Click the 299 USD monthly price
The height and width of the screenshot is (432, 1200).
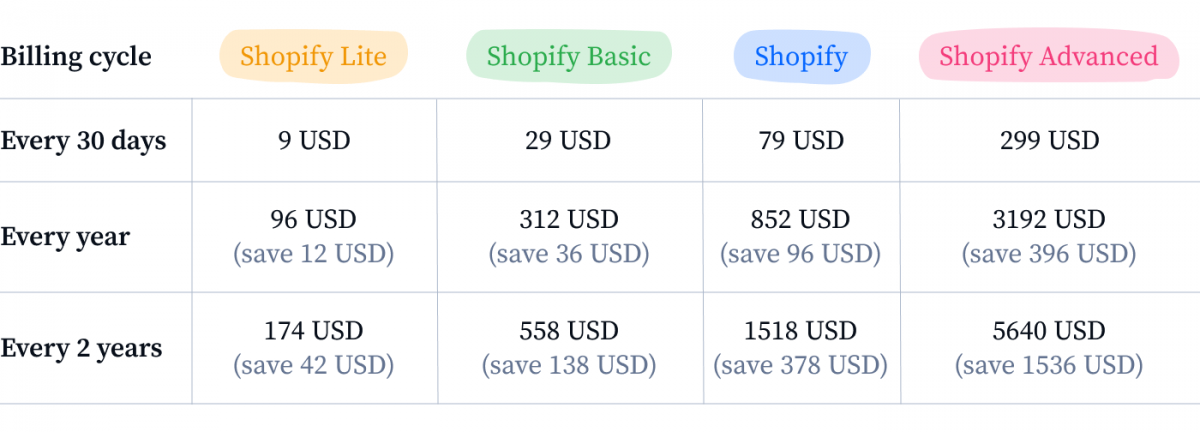1049,141
